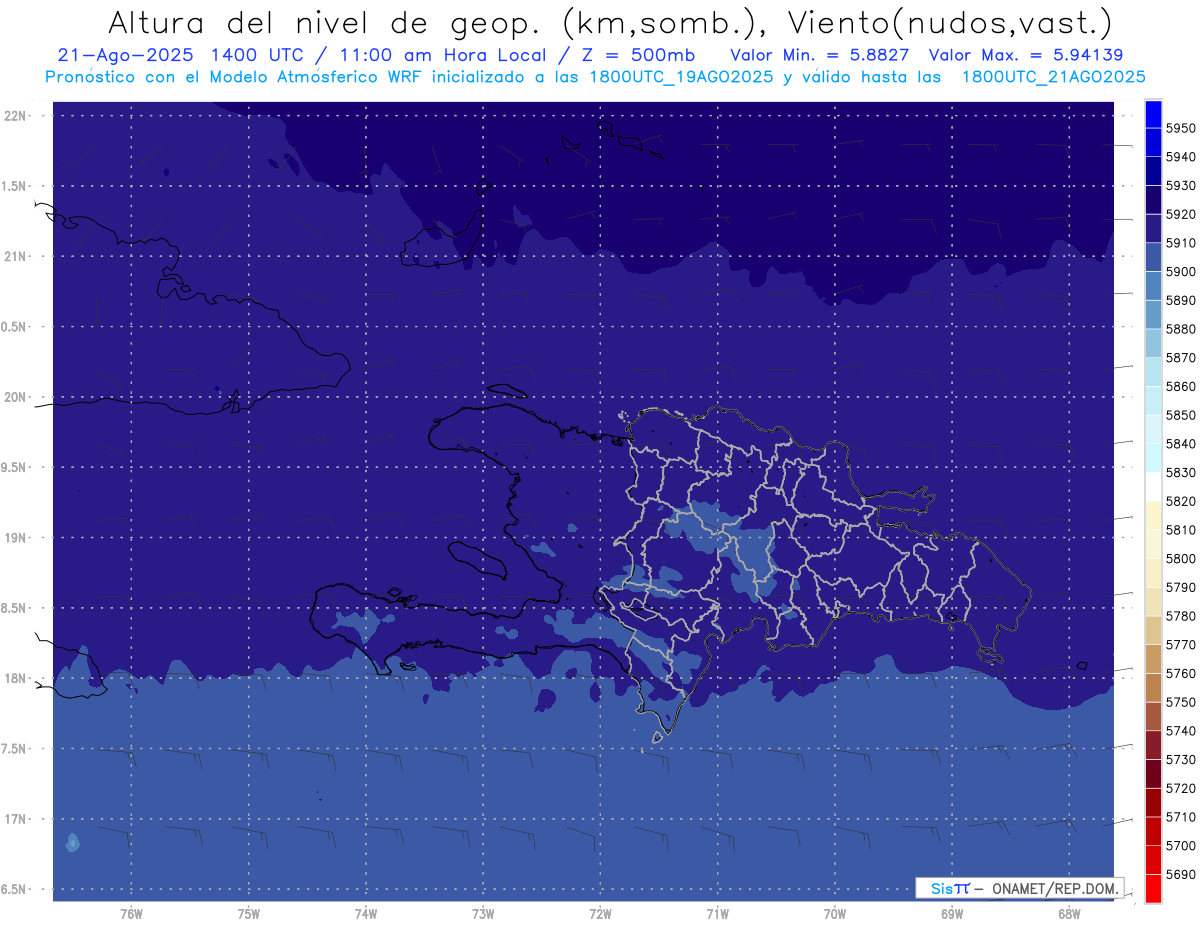1200x927 pixels.
Task: Click the '18N' latitude axis label
Action: point(15,678)
